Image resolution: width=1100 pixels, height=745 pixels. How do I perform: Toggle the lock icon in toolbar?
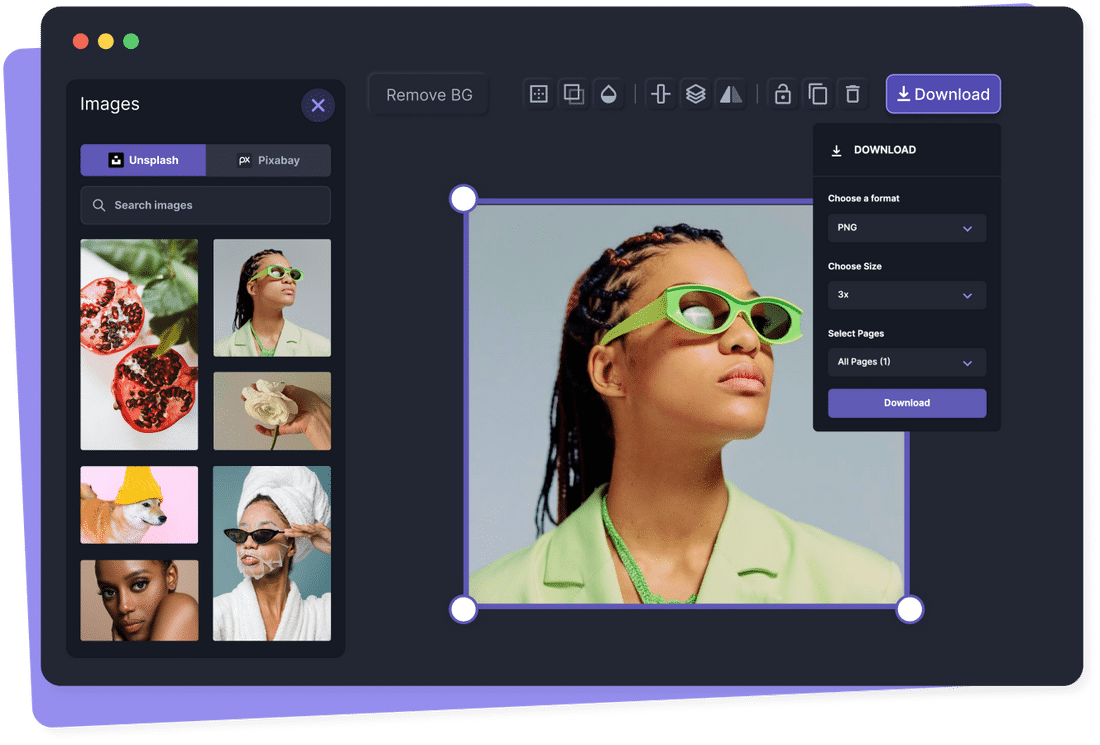click(x=783, y=94)
